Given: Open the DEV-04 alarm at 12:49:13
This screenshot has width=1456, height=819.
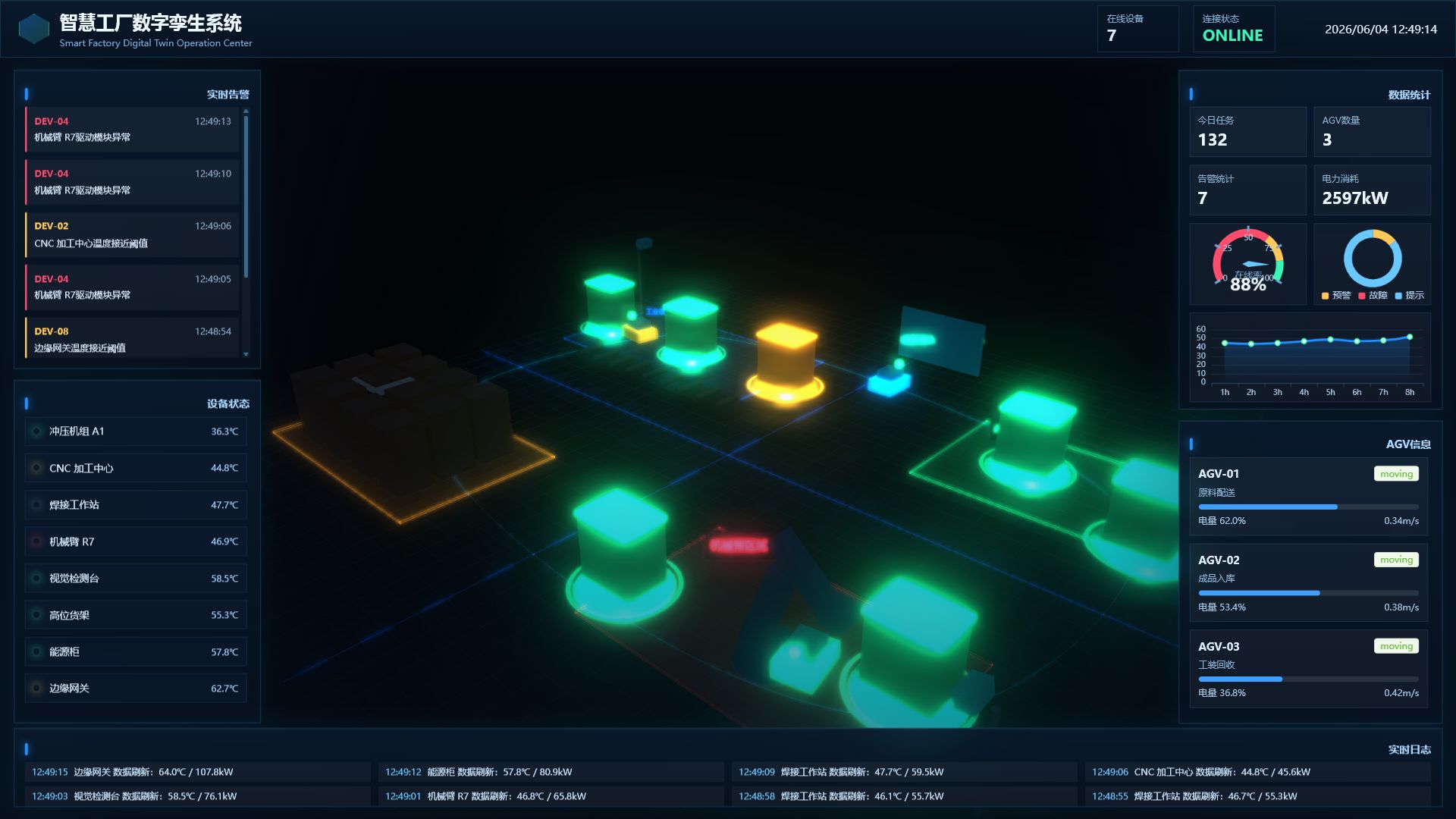Looking at the screenshot, I should click(132, 129).
